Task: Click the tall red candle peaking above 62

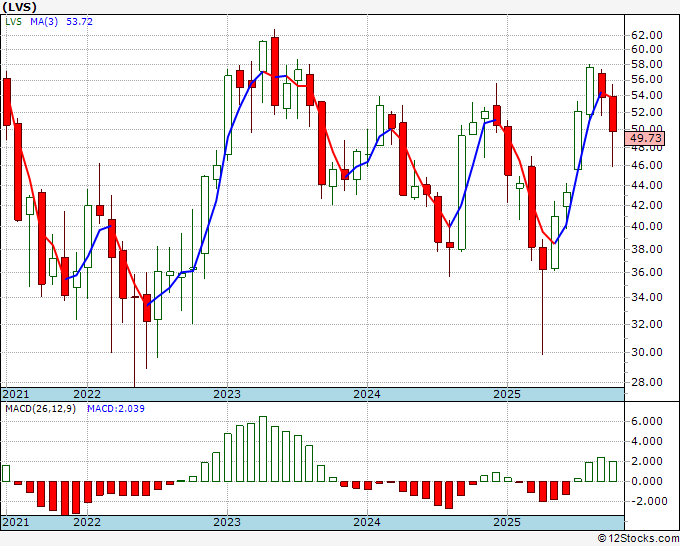Action: 275,71
